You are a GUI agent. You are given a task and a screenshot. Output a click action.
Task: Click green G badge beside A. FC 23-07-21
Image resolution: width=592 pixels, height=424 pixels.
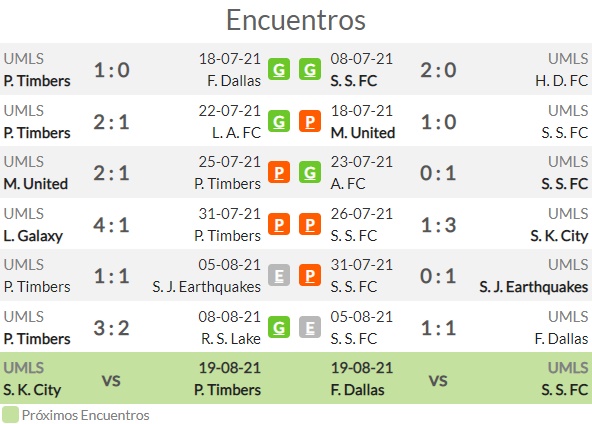310,173
